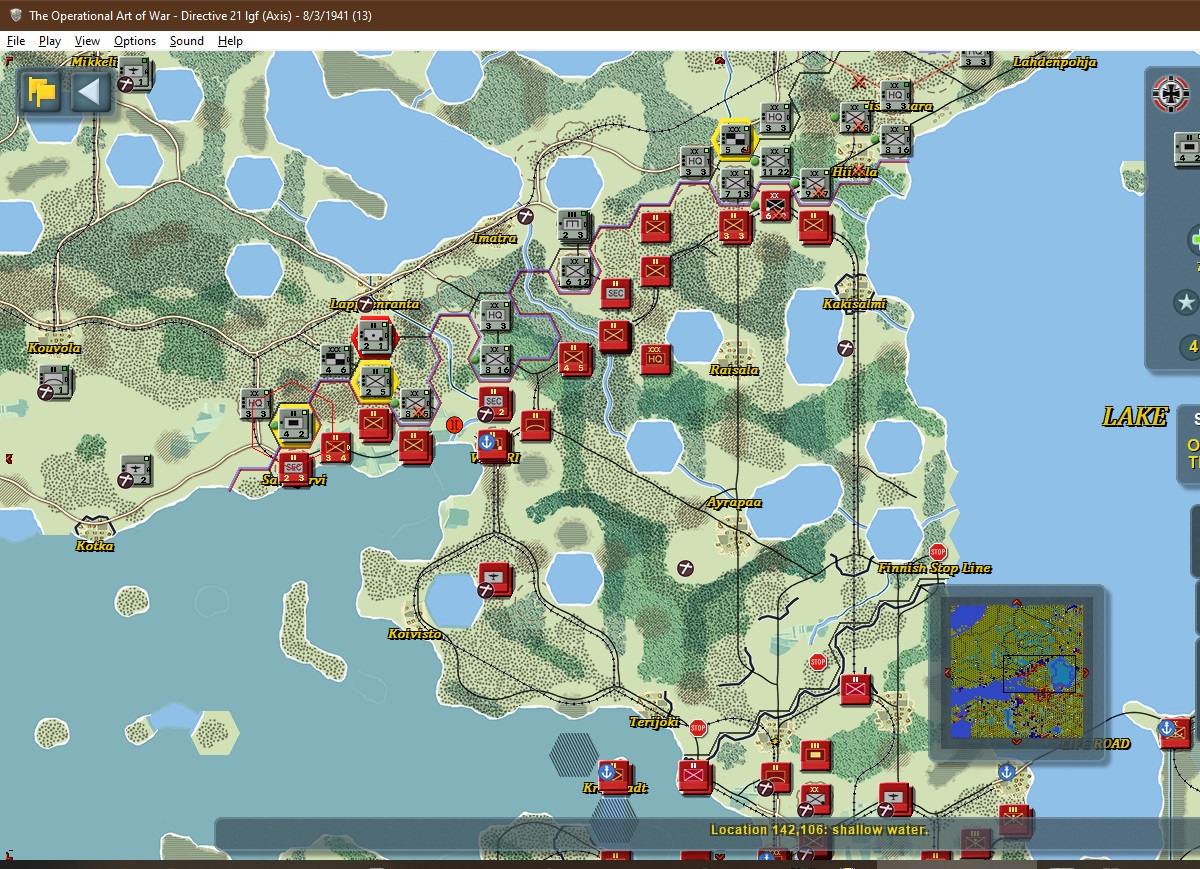Click the iron cross emblem in right panel

click(1169, 94)
